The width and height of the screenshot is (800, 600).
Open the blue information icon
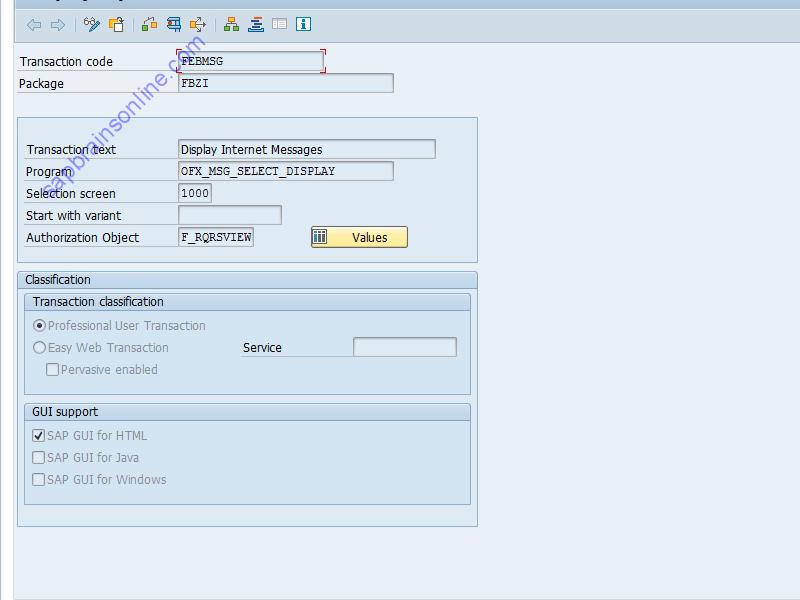[x=304, y=24]
